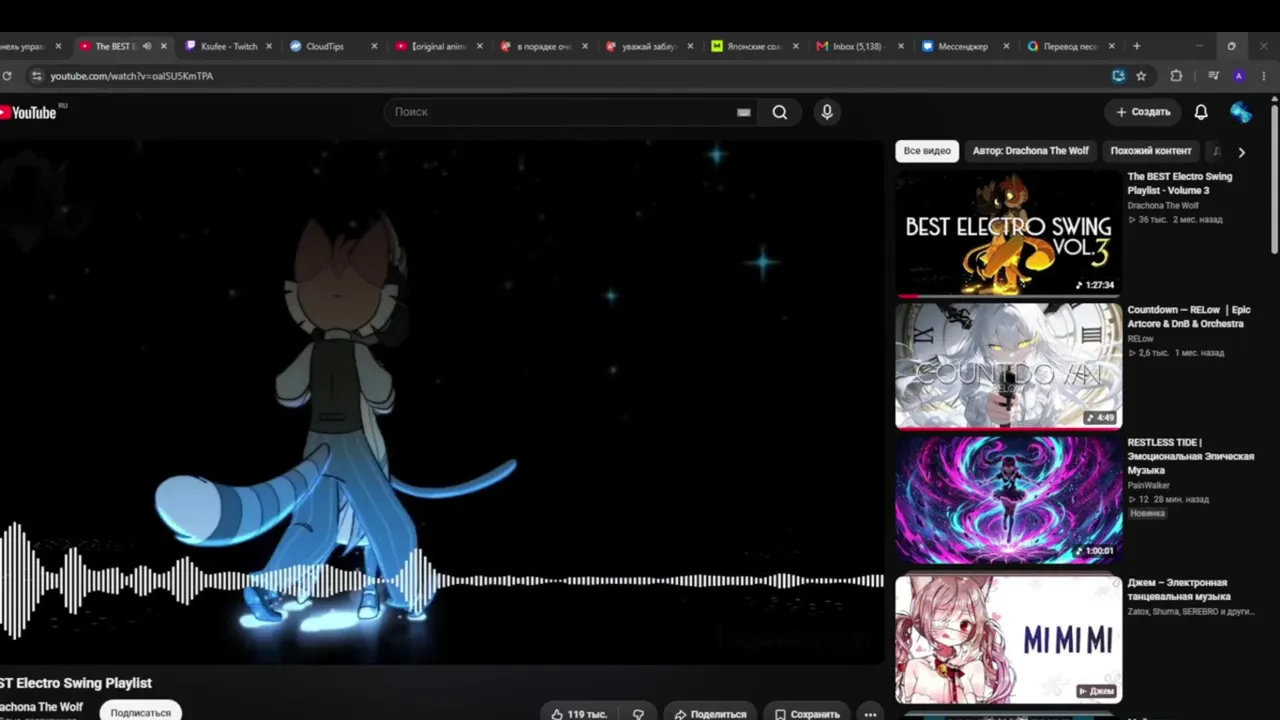
Task: Click the translate page icon in address bar
Action: pyautogui.click(x=1118, y=76)
